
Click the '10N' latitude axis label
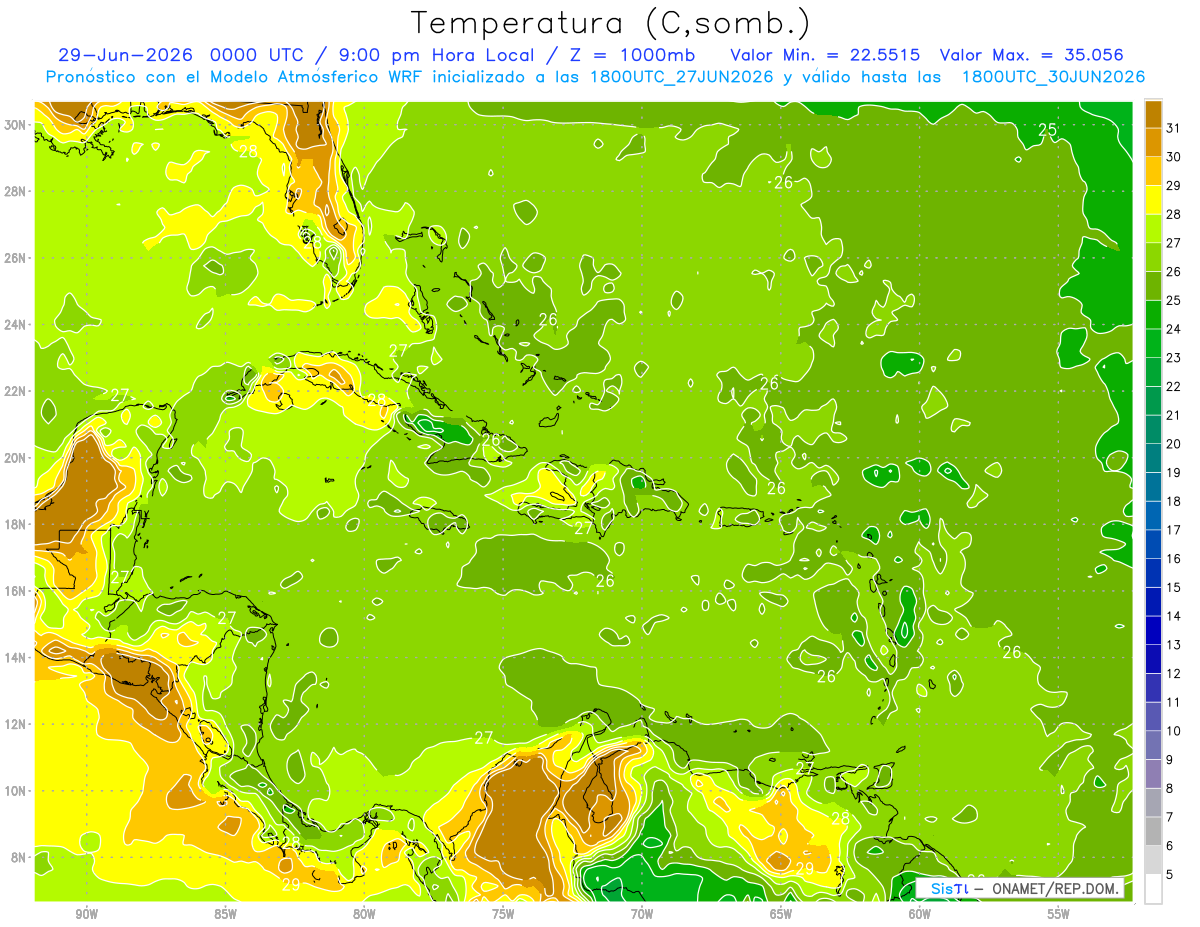(x=15, y=791)
